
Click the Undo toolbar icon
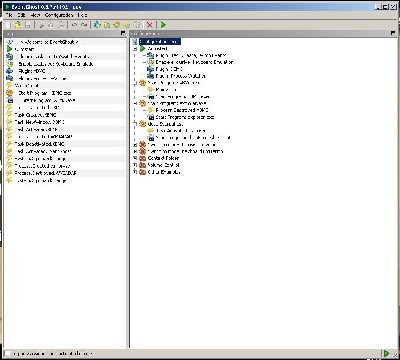tap(74, 25)
